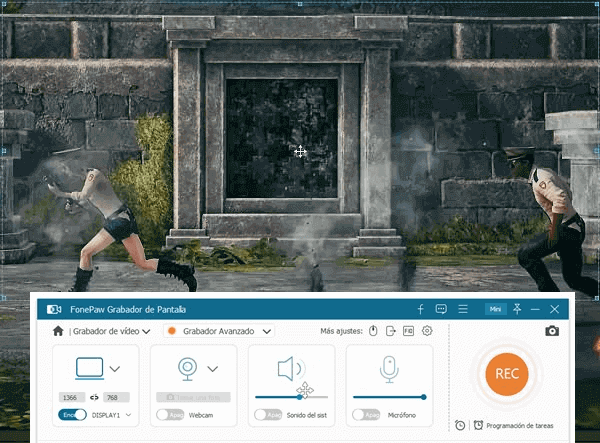Take a screenshot with the camera icon
The width and height of the screenshot is (600, 443).
552,331
